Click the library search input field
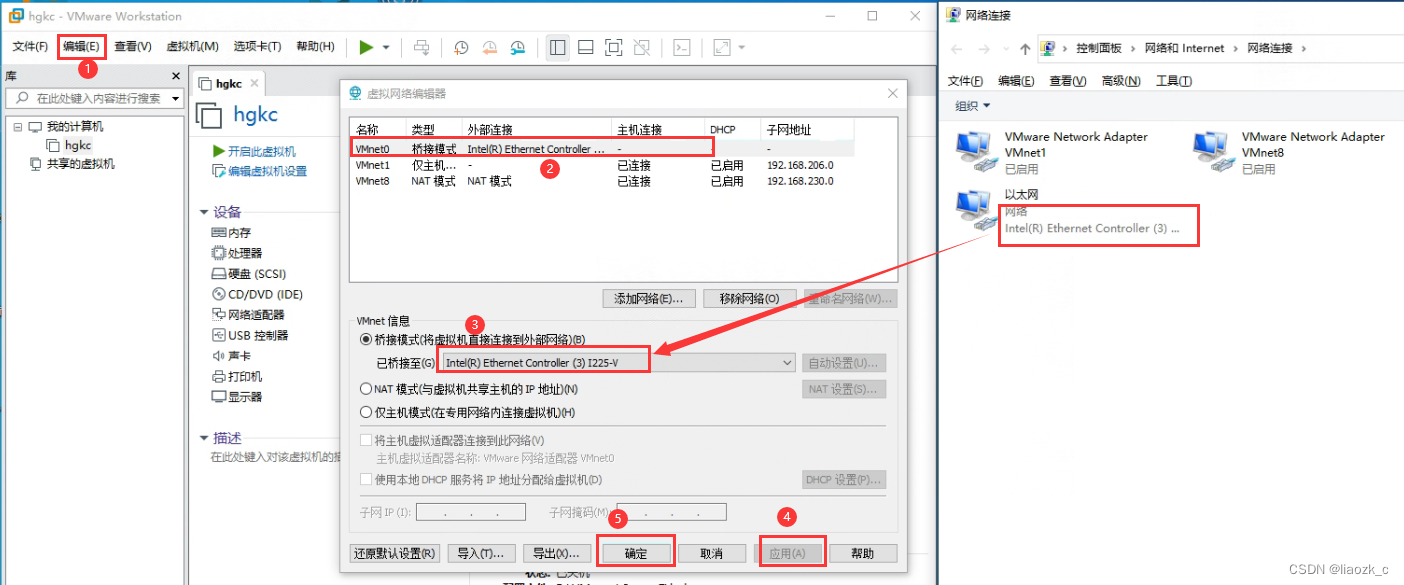 click(88, 98)
